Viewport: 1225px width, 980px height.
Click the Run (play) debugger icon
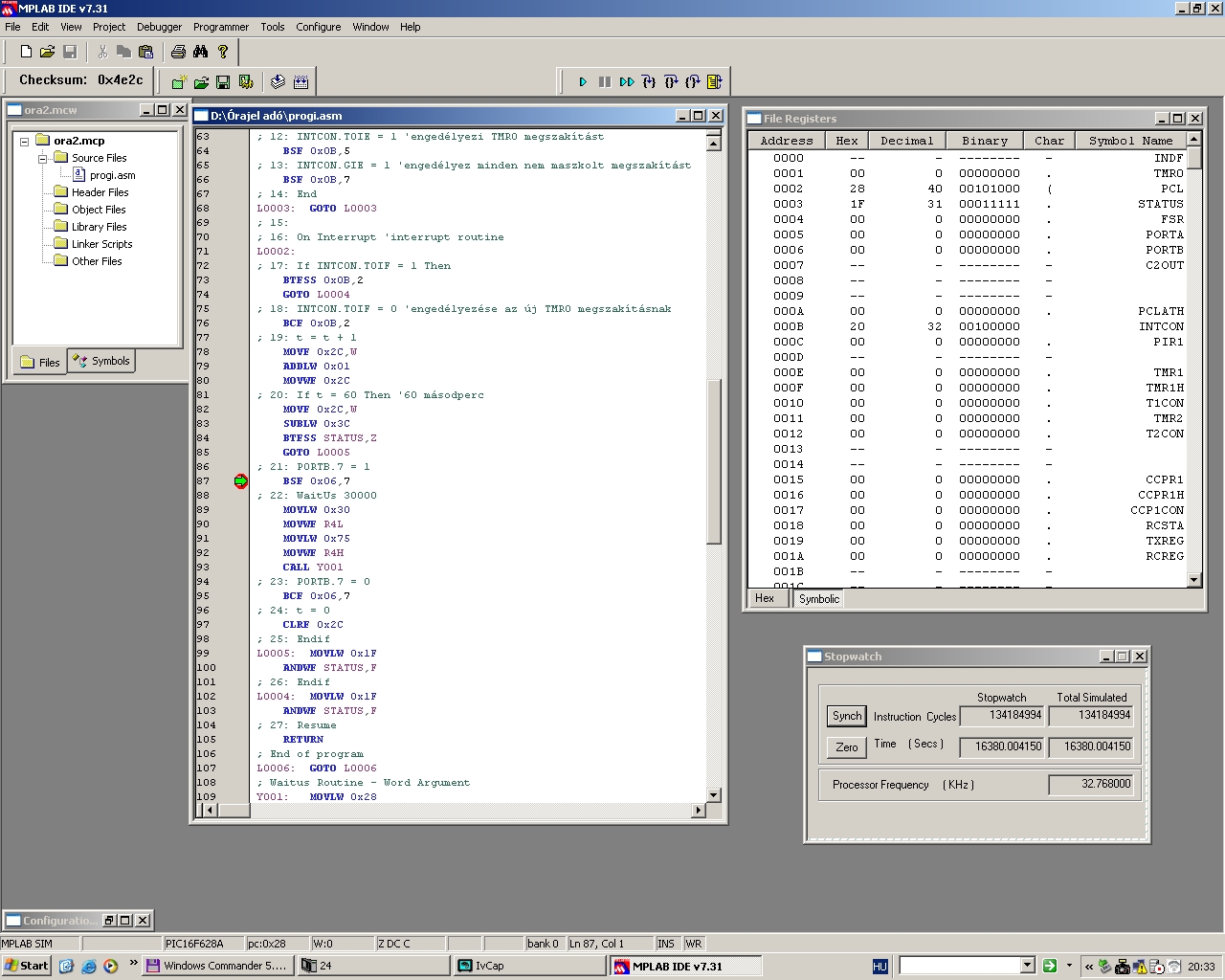pyautogui.click(x=582, y=82)
